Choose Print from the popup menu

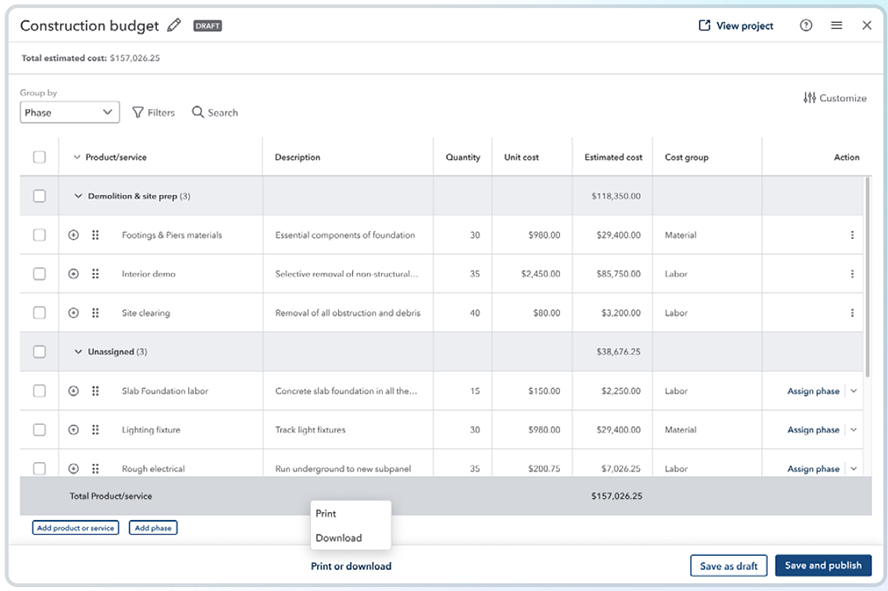(x=326, y=514)
